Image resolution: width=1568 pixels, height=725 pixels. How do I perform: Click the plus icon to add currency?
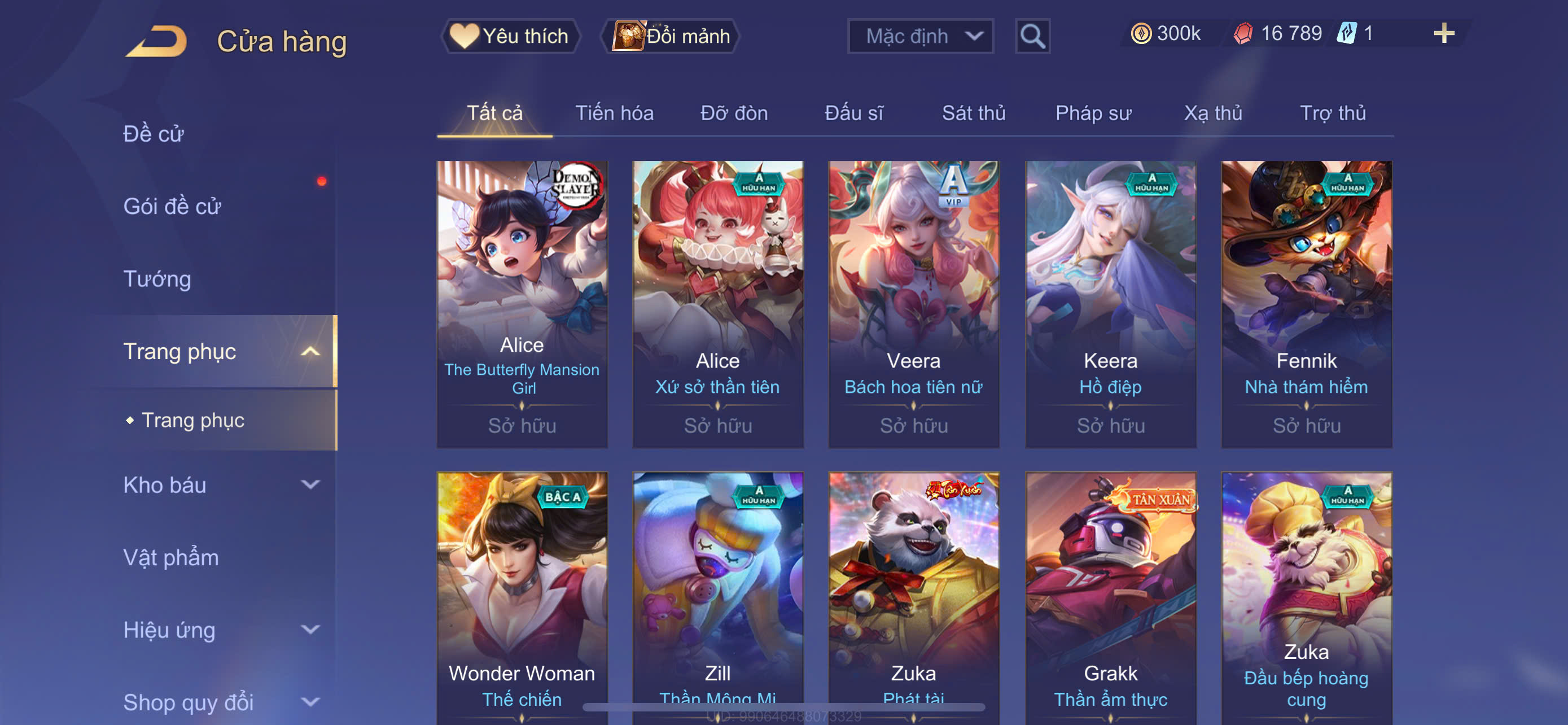pos(1444,33)
